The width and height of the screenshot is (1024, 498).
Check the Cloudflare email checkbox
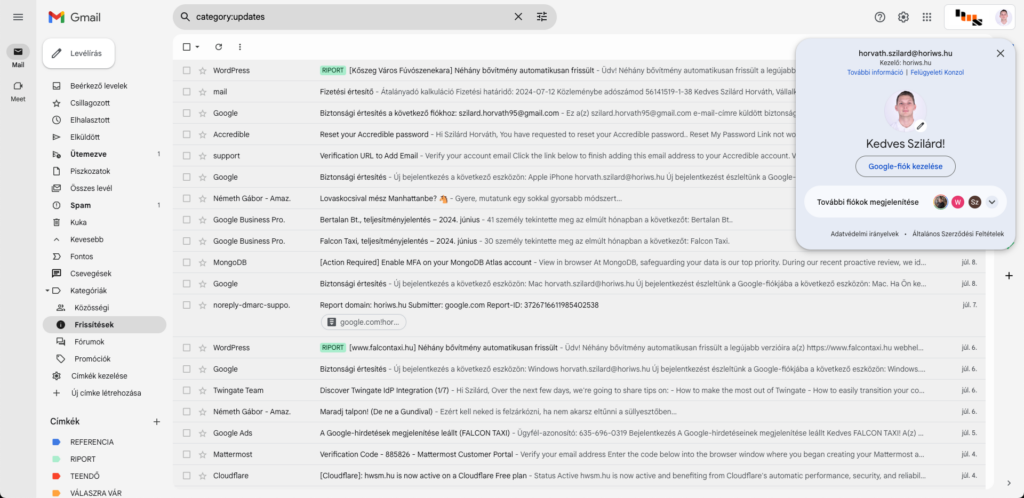pyautogui.click(x=187, y=476)
